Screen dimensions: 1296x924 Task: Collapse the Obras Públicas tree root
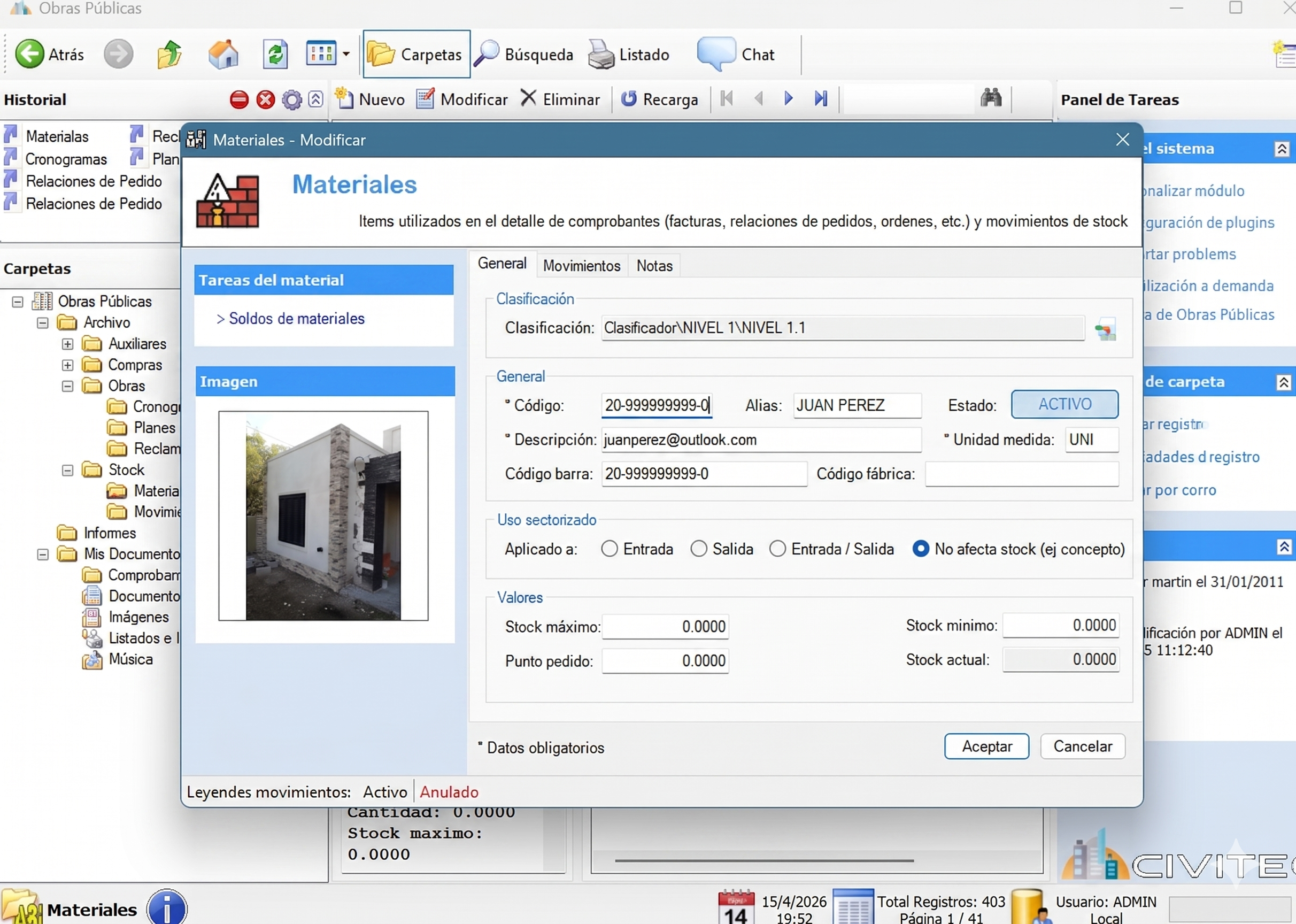(18, 302)
